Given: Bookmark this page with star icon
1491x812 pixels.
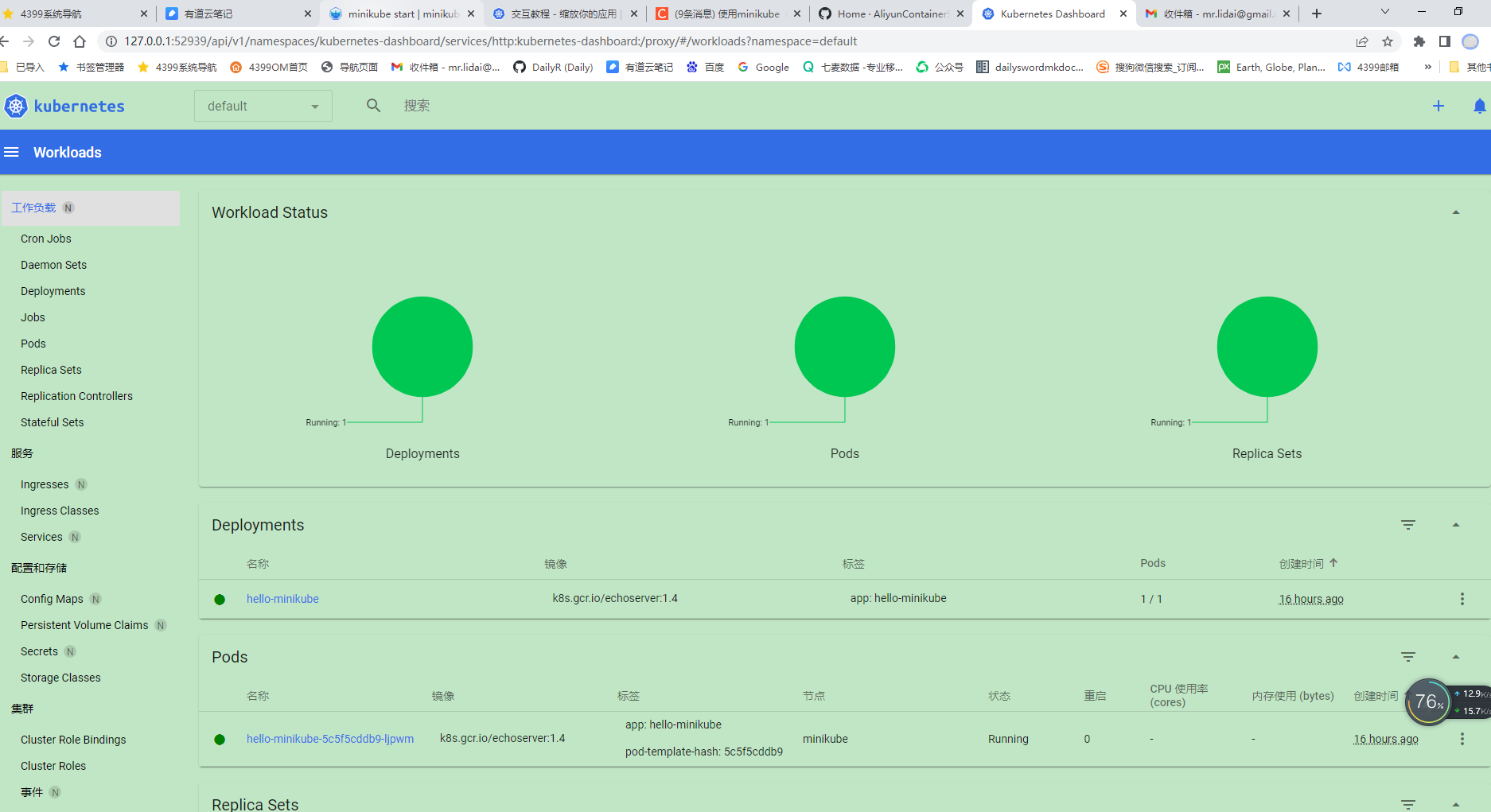Looking at the screenshot, I should coord(1388,41).
